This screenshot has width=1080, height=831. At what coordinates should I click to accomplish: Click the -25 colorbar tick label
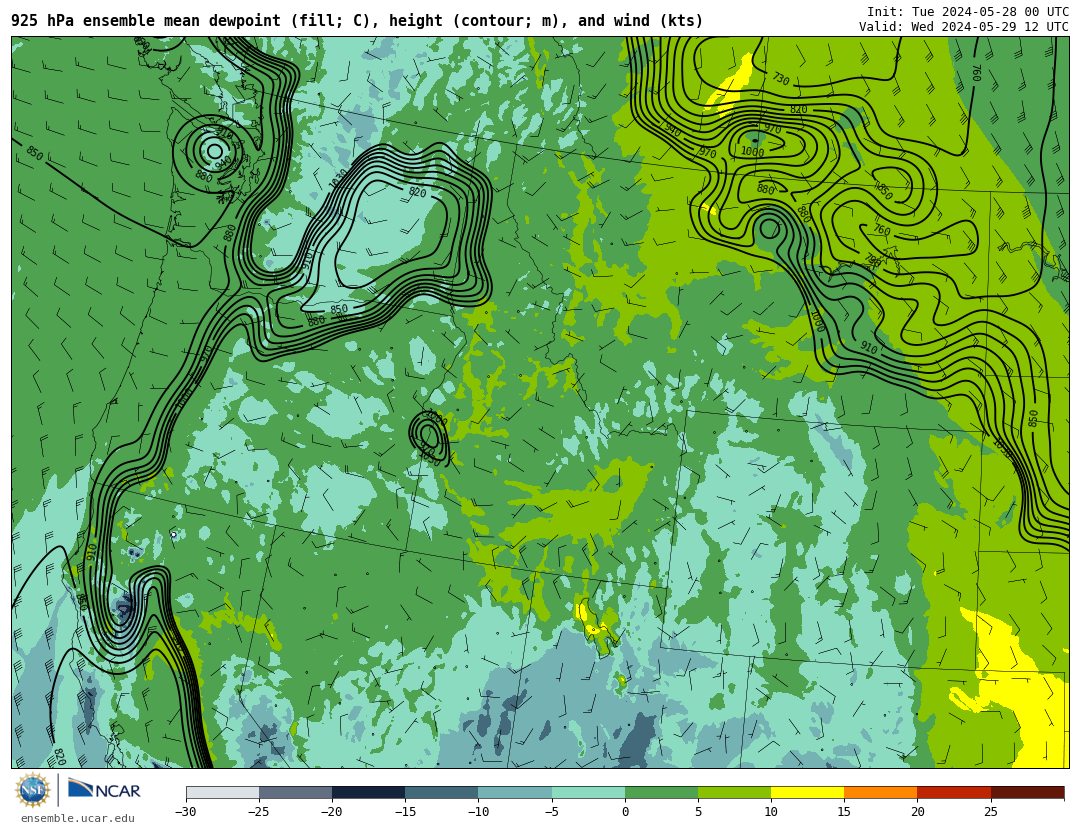[x=258, y=812]
